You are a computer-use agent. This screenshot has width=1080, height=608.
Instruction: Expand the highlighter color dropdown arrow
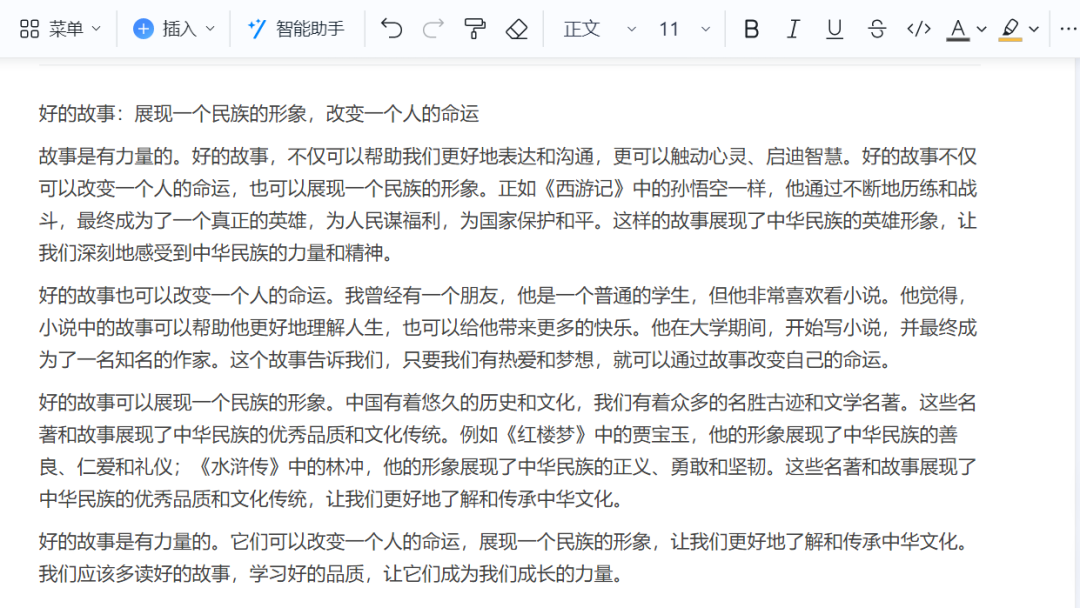coord(1033,29)
